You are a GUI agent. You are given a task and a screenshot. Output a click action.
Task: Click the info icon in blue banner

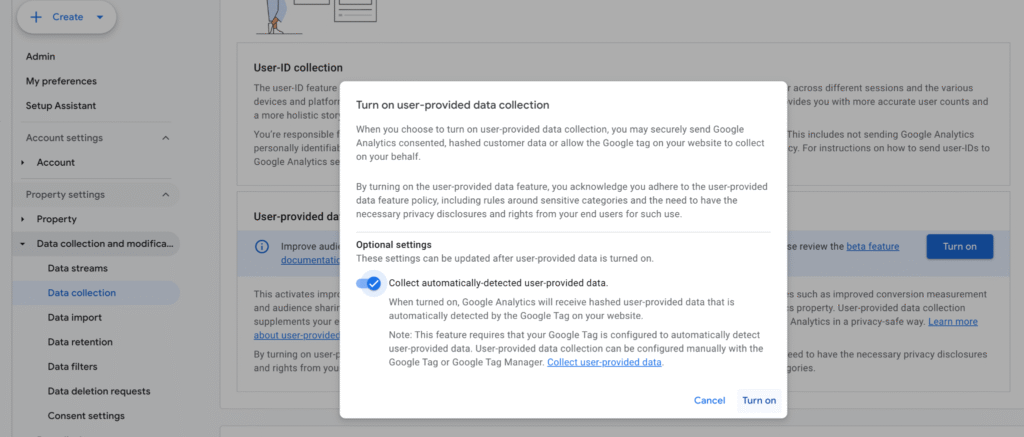click(x=261, y=246)
